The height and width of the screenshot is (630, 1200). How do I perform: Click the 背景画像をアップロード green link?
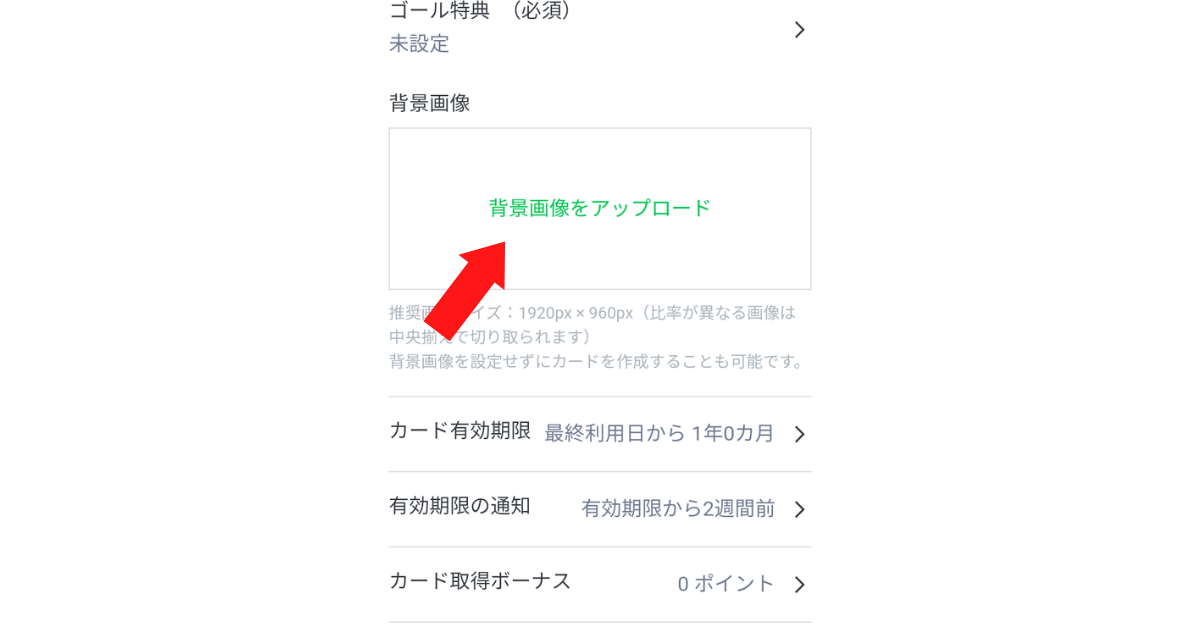point(600,208)
